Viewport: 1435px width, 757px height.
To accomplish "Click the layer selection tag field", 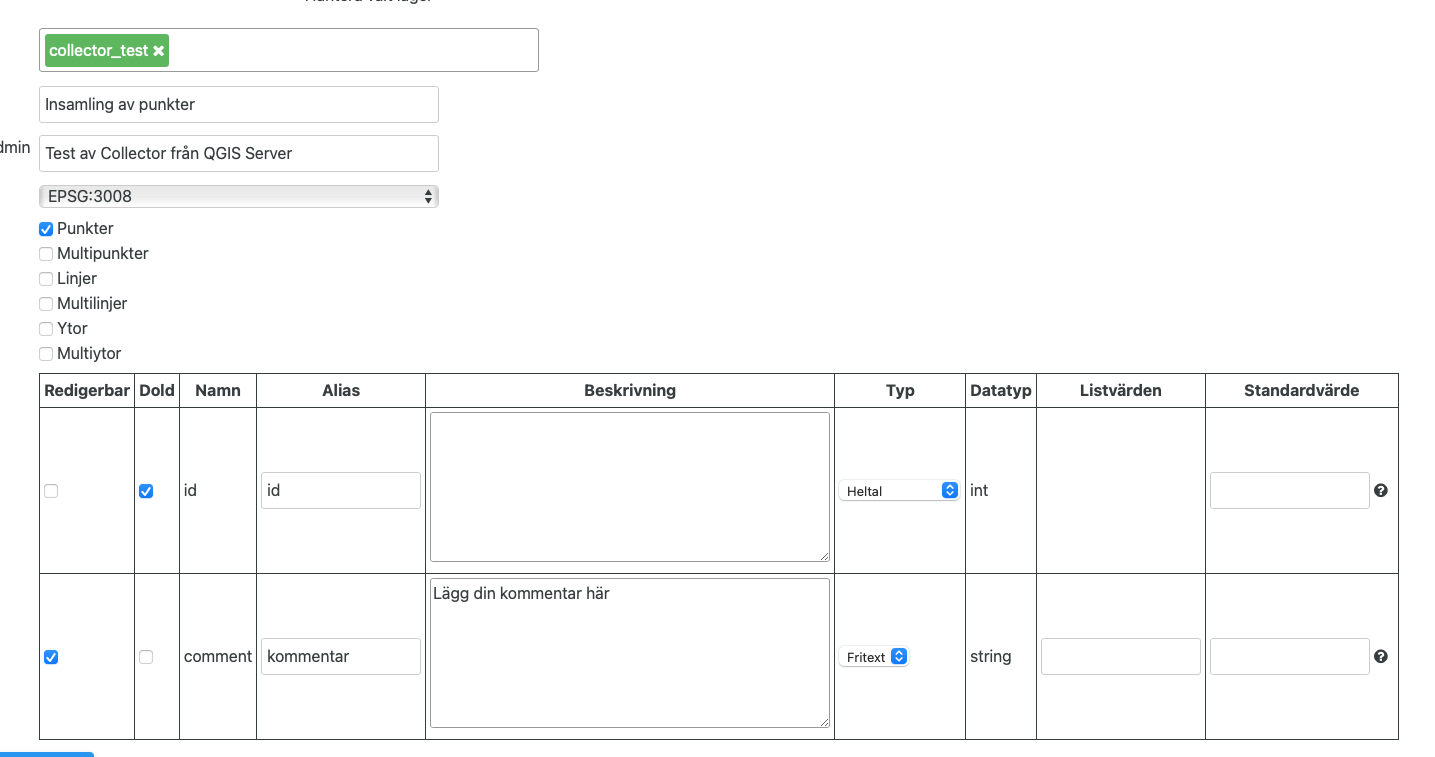I will [x=289, y=50].
